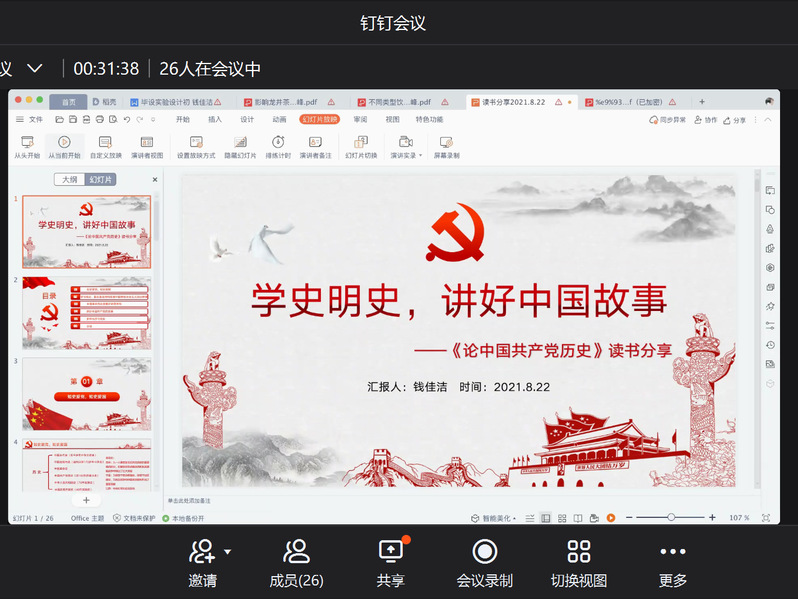Switch to reading view book icon

tap(578, 518)
